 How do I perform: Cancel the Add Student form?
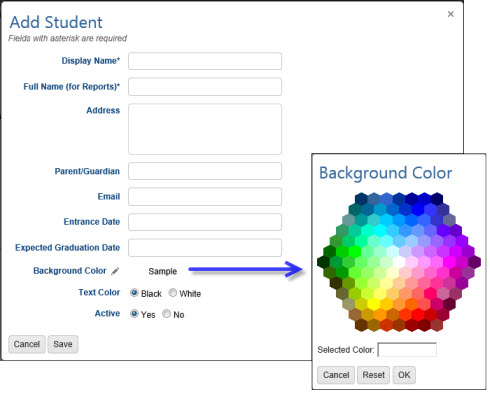tap(27, 344)
